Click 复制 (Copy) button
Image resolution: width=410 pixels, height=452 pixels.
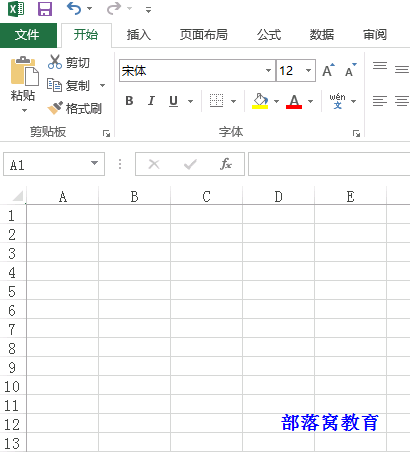68,85
